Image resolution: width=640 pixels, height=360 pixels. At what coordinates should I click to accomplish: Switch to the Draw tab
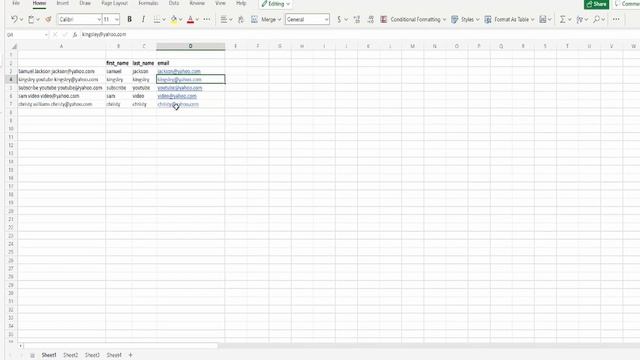pos(85,3)
